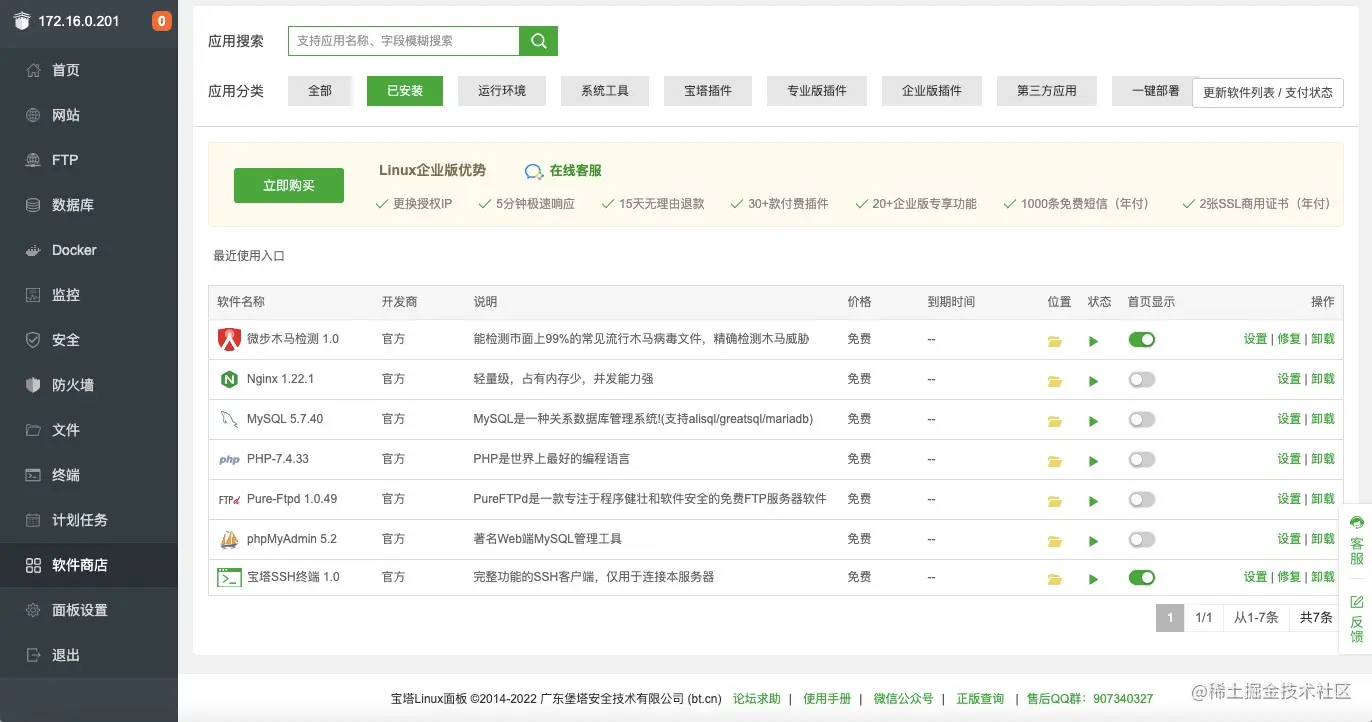Click the 宝塔SSH终端 terminal icon
This screenshot has width=1372, height=722.
click(229, 577)
